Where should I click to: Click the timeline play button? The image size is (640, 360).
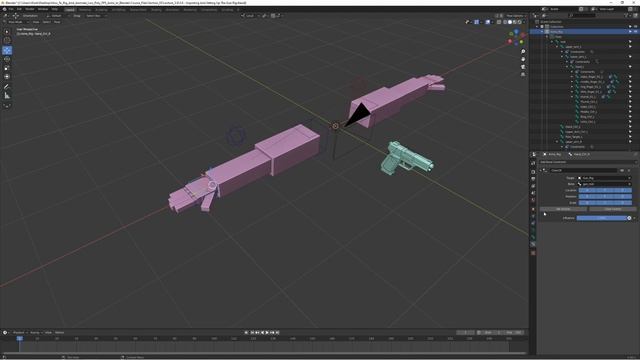(267, 333)
